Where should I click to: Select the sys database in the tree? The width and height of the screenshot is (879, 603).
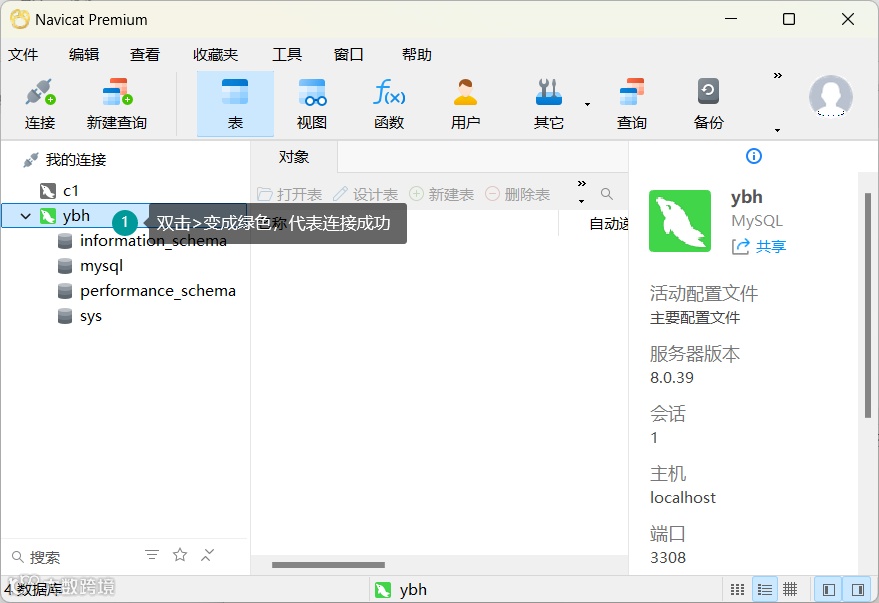(90, 316)
